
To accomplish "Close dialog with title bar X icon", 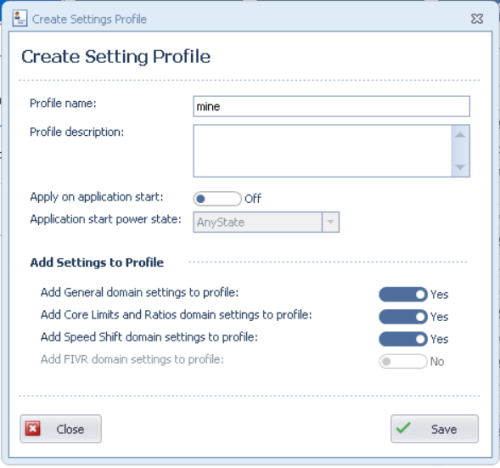I will [477, 19].
